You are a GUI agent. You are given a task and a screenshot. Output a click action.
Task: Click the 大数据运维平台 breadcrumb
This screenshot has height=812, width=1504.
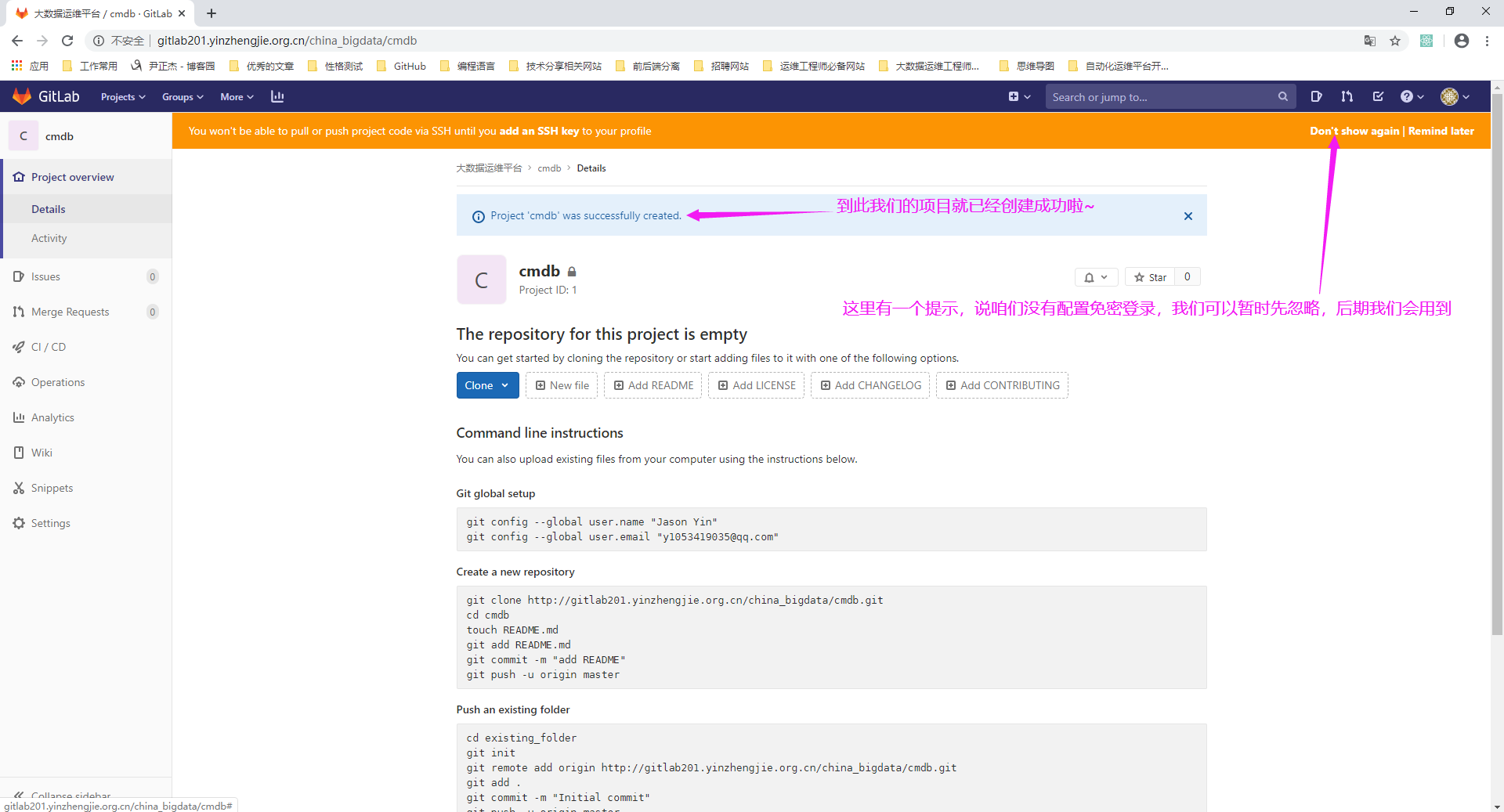(489, 168)
